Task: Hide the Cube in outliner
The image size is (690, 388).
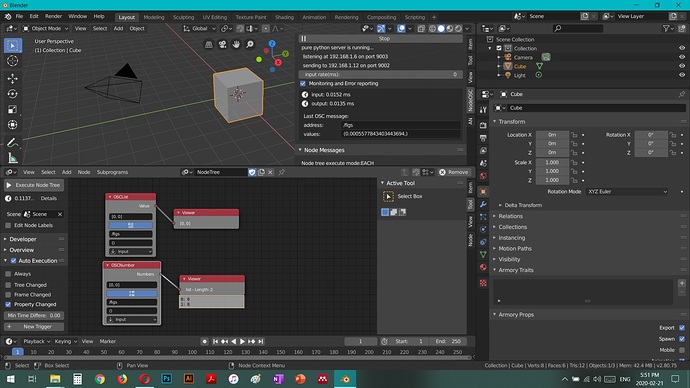Action: (682, 66)
